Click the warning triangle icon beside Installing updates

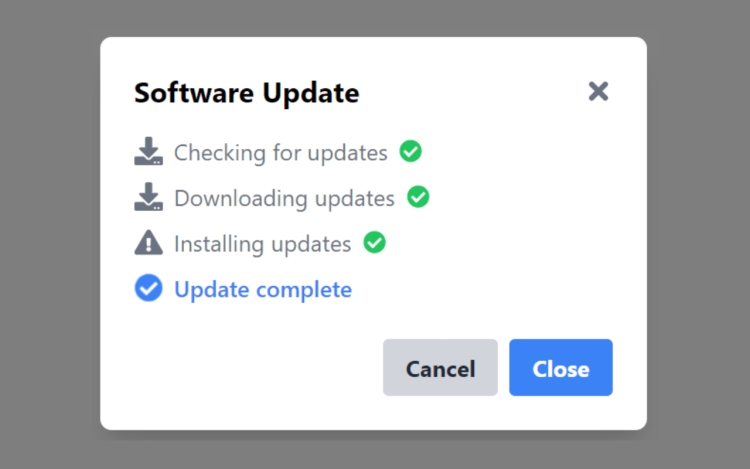148,242
